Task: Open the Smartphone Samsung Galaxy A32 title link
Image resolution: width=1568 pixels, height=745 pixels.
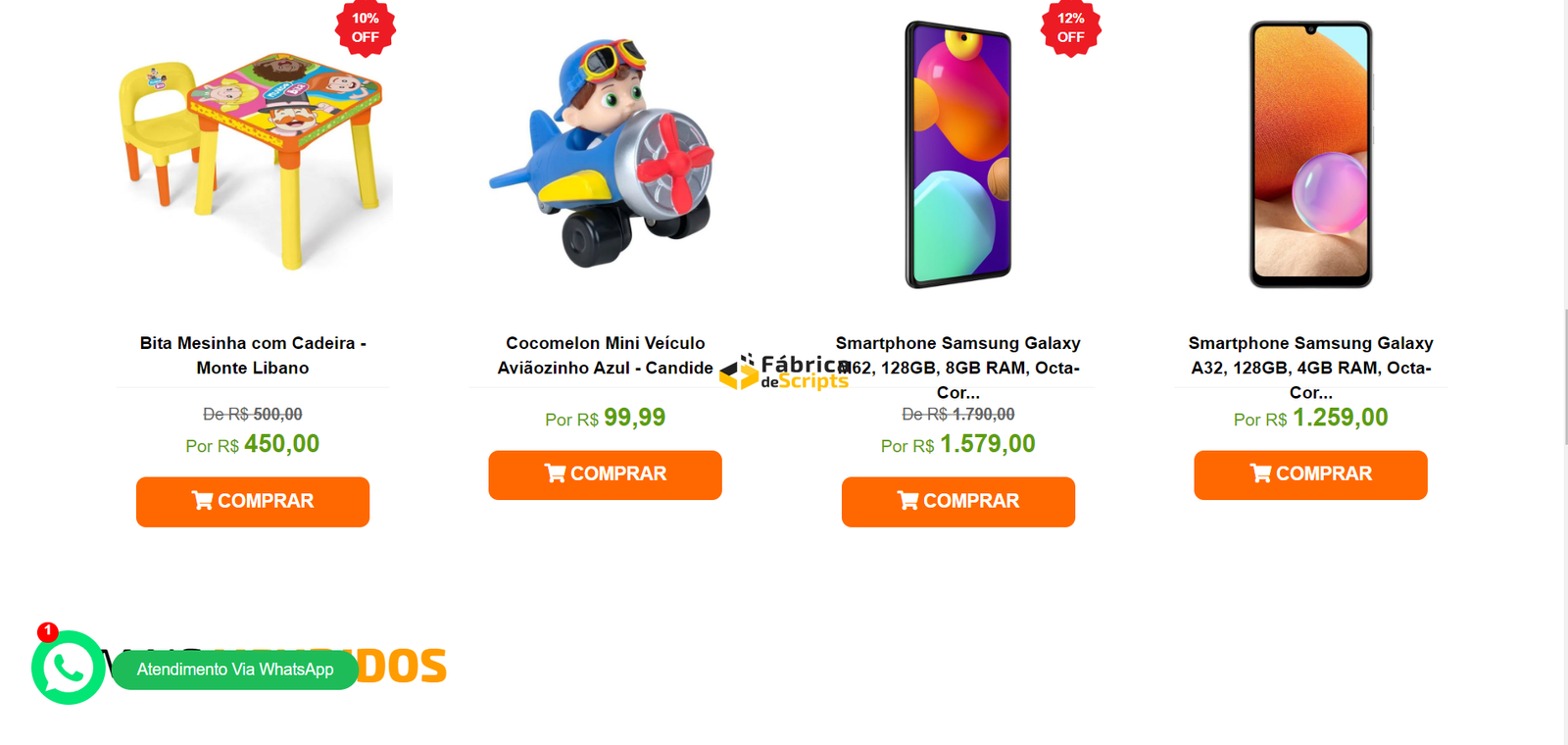Action: (1311, 368)
